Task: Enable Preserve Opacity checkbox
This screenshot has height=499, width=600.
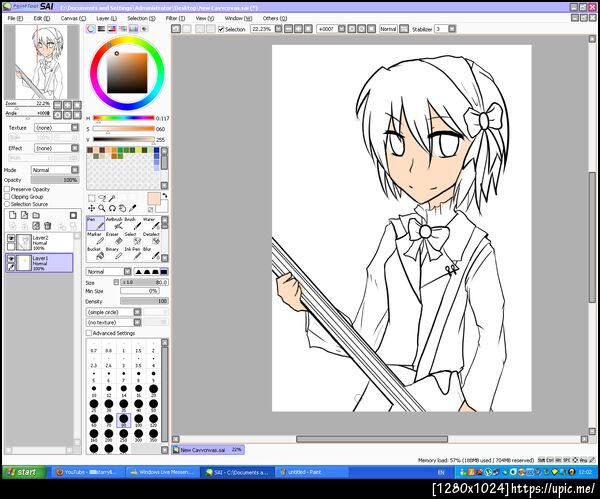Action: [7, 189]
